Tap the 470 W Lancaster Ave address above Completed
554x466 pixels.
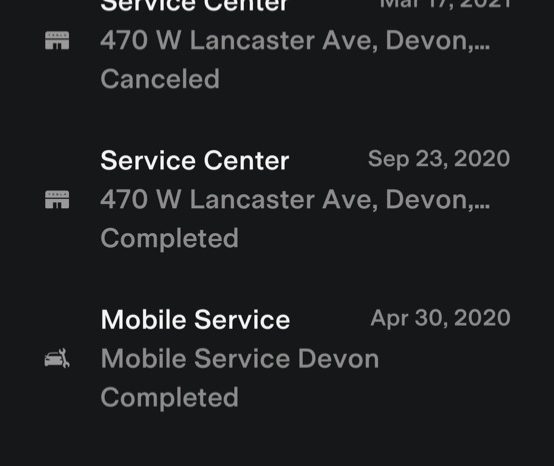coord(295,200)
